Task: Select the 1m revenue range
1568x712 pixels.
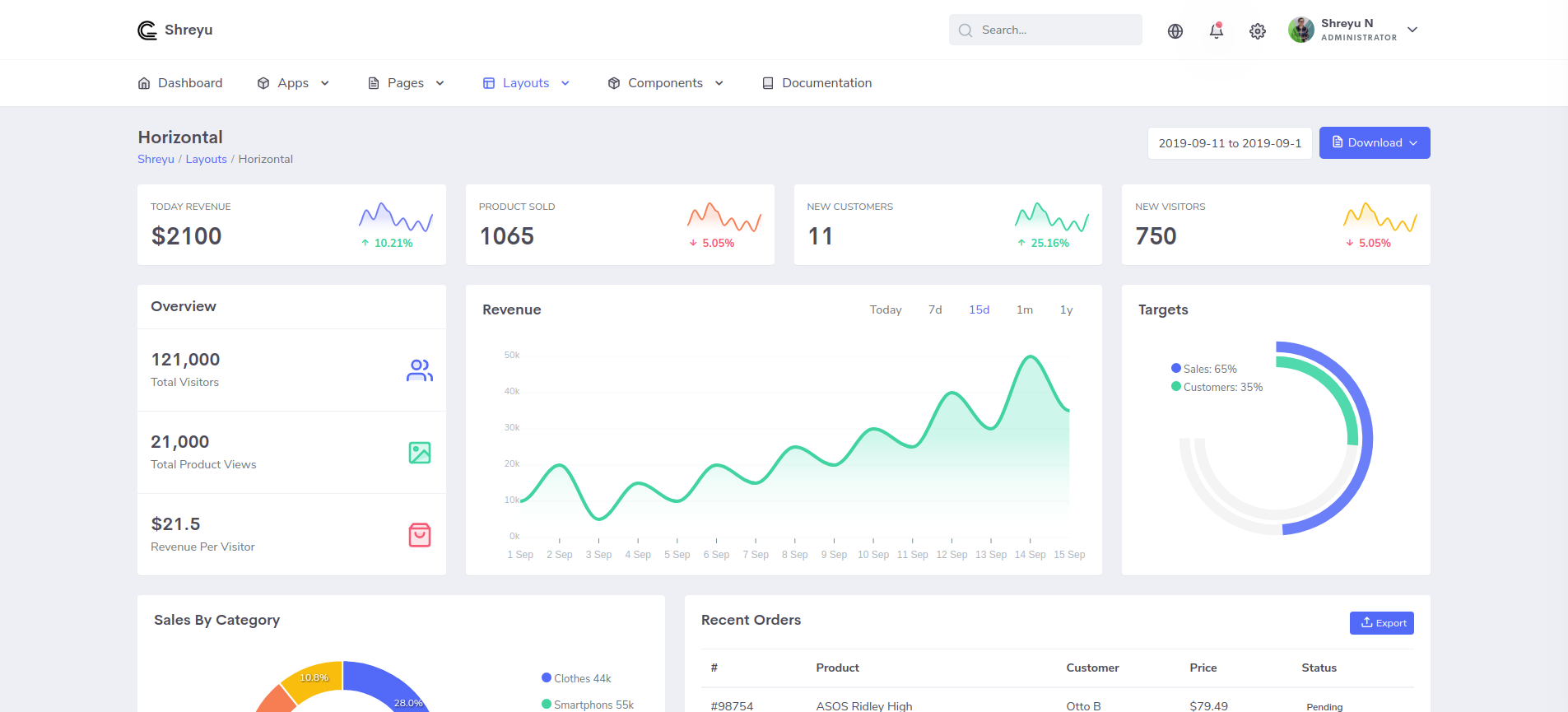Action: pyautogui.click(x=1025, y=309)
